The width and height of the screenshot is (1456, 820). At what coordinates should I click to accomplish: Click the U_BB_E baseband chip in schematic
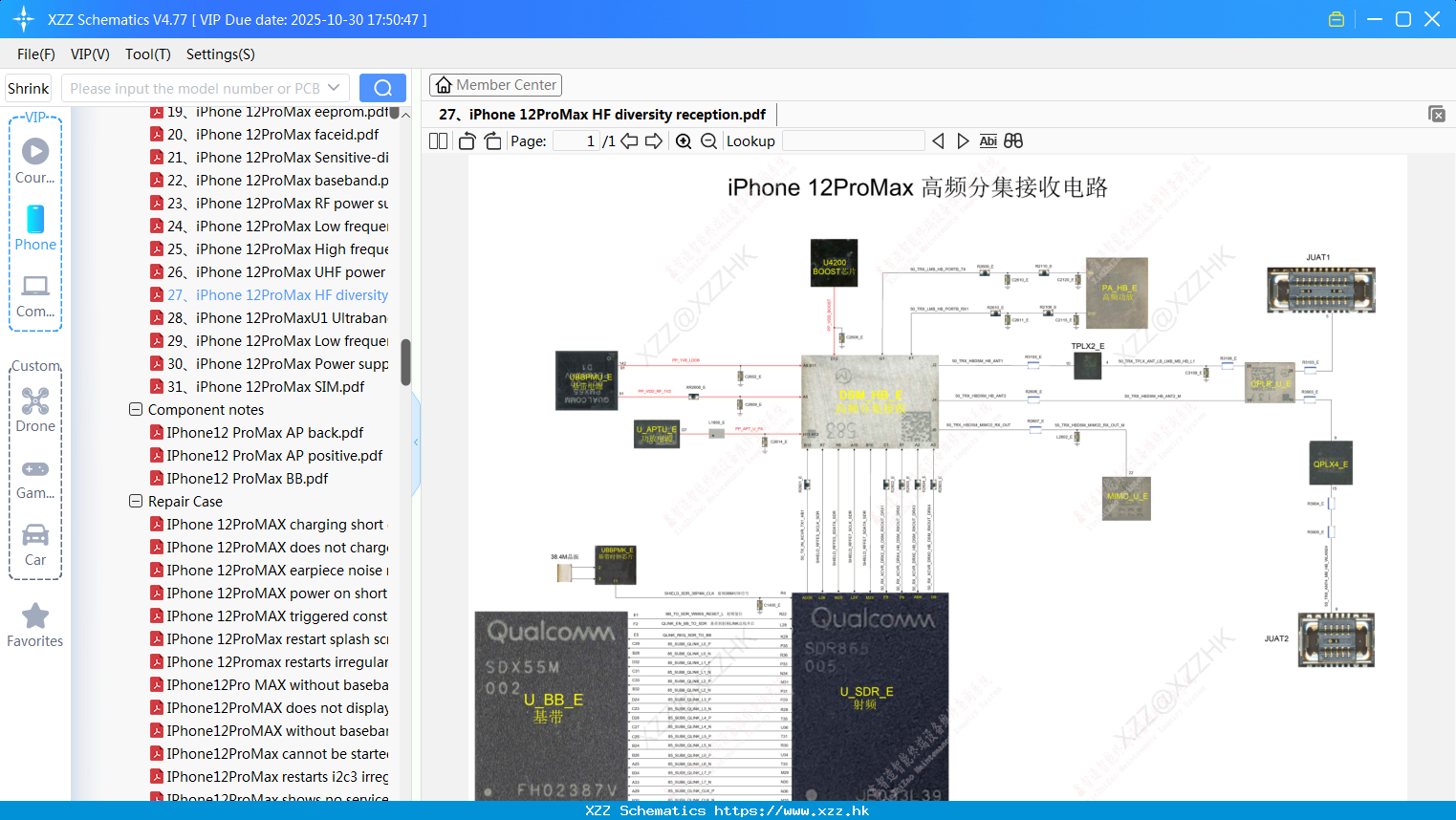point(552,706)
